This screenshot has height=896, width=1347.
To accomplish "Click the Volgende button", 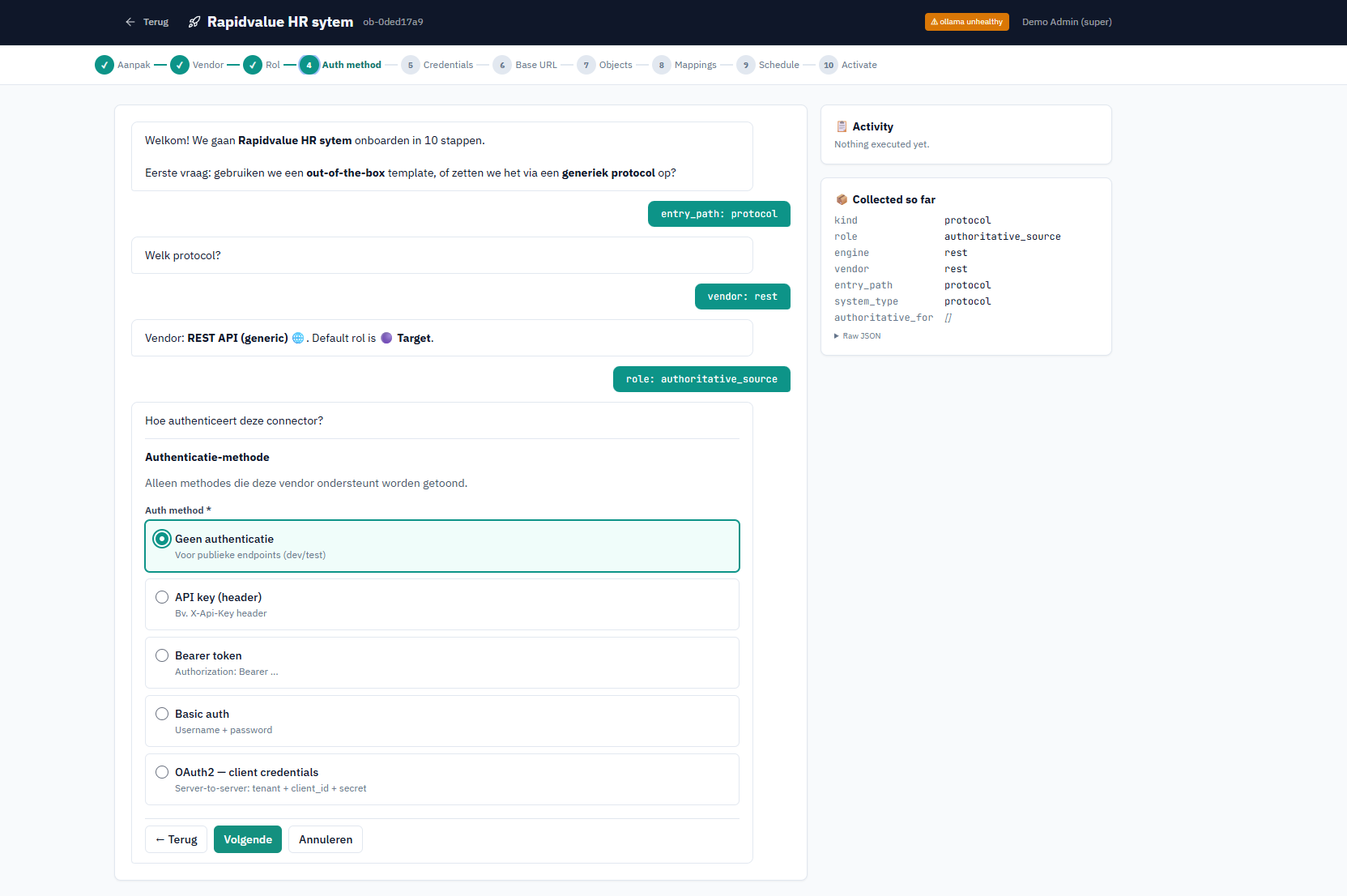I will 248,839.
